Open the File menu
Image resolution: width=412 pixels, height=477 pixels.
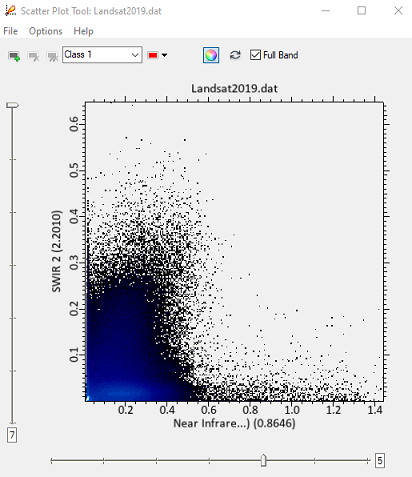11,31
